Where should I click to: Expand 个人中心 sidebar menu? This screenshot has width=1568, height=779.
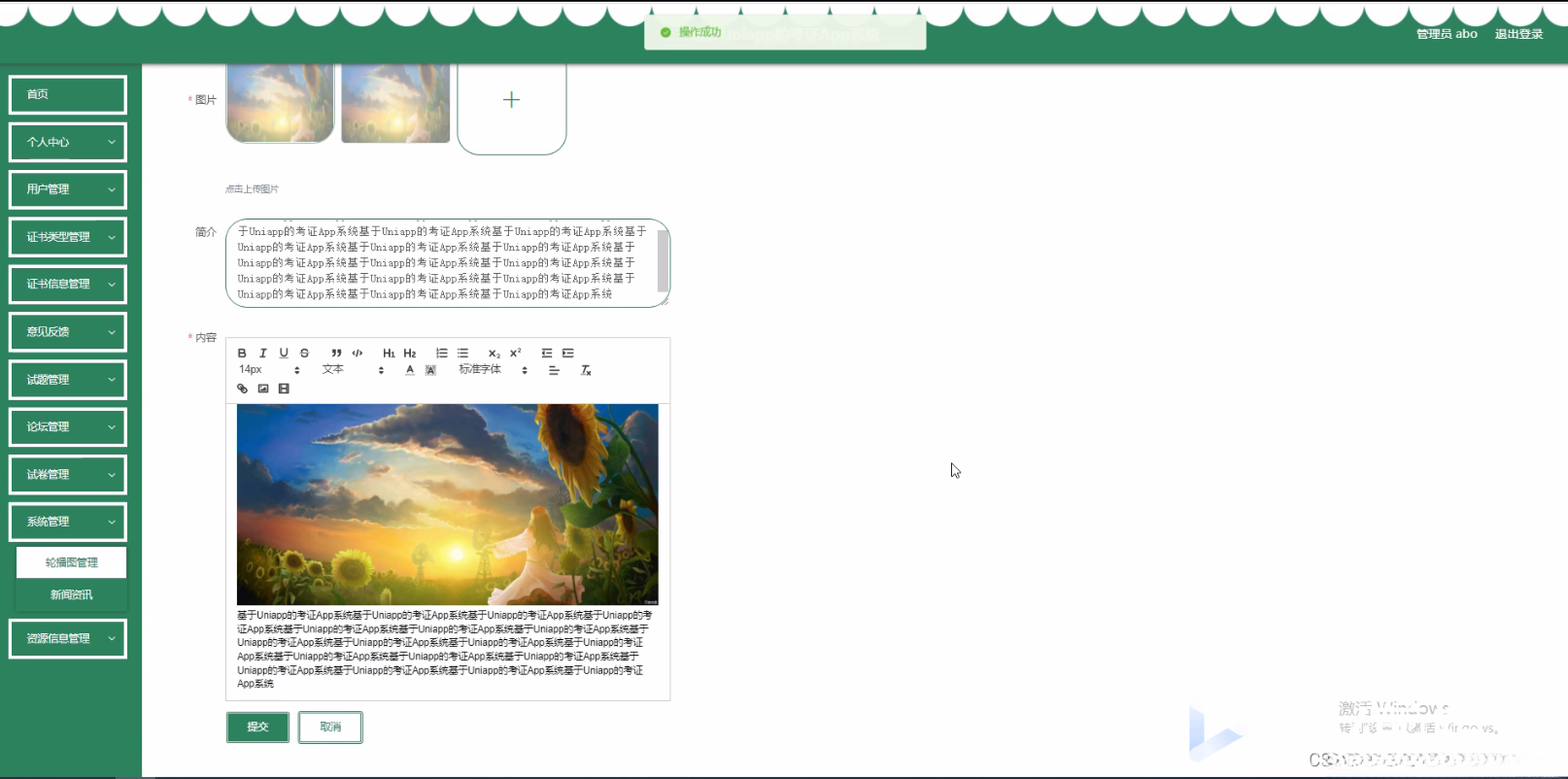click(x=68, y=142)
